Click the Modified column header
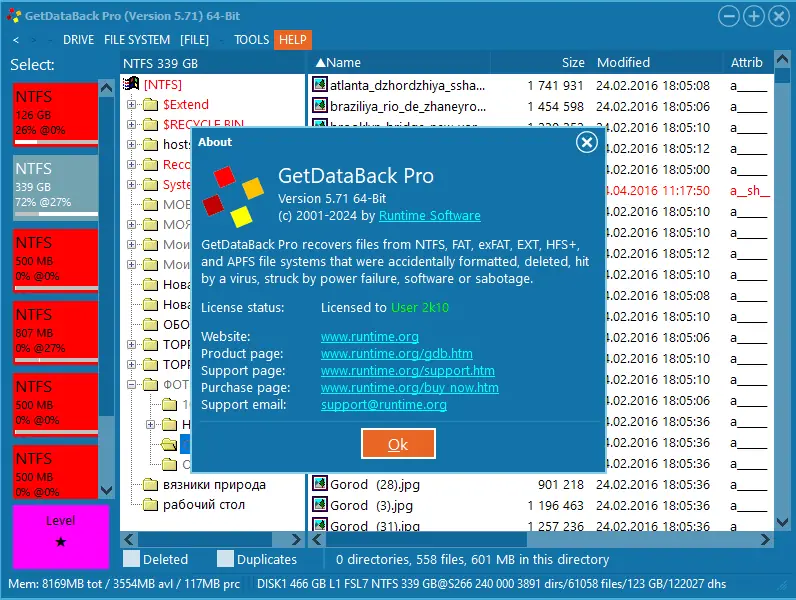The width and height of the screenshot is (796, 600). click(x=623, y=62)
